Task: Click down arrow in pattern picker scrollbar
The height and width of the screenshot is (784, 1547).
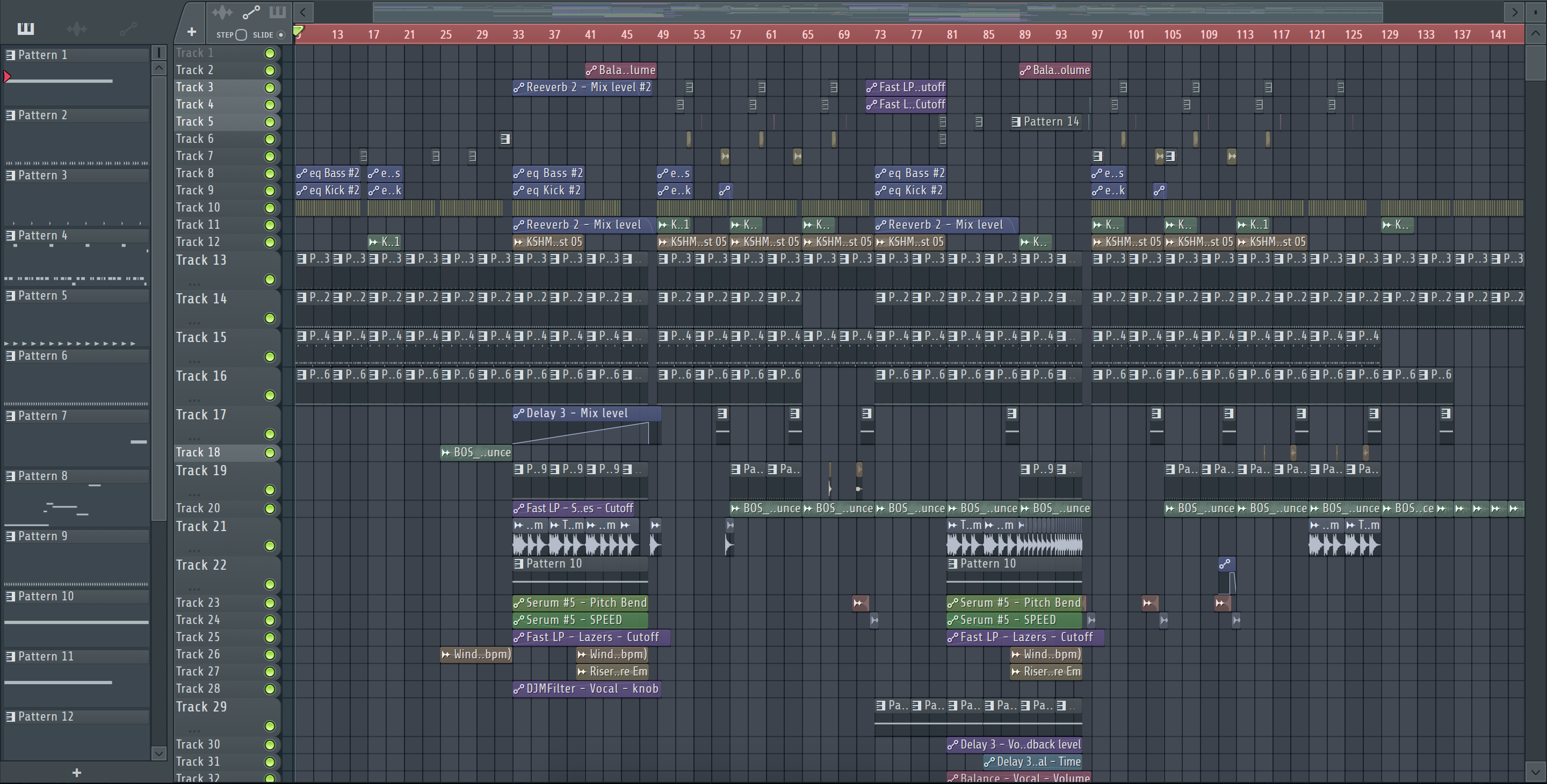Action: click(x=158, y=753)
